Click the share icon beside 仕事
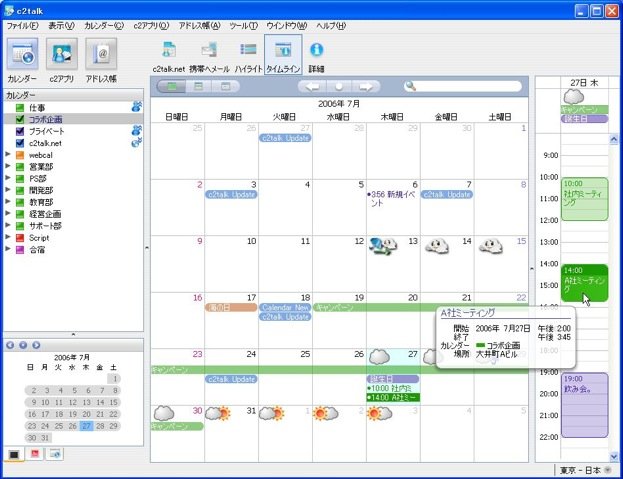Viewport: 623px width, 479px height. point(136,106)
